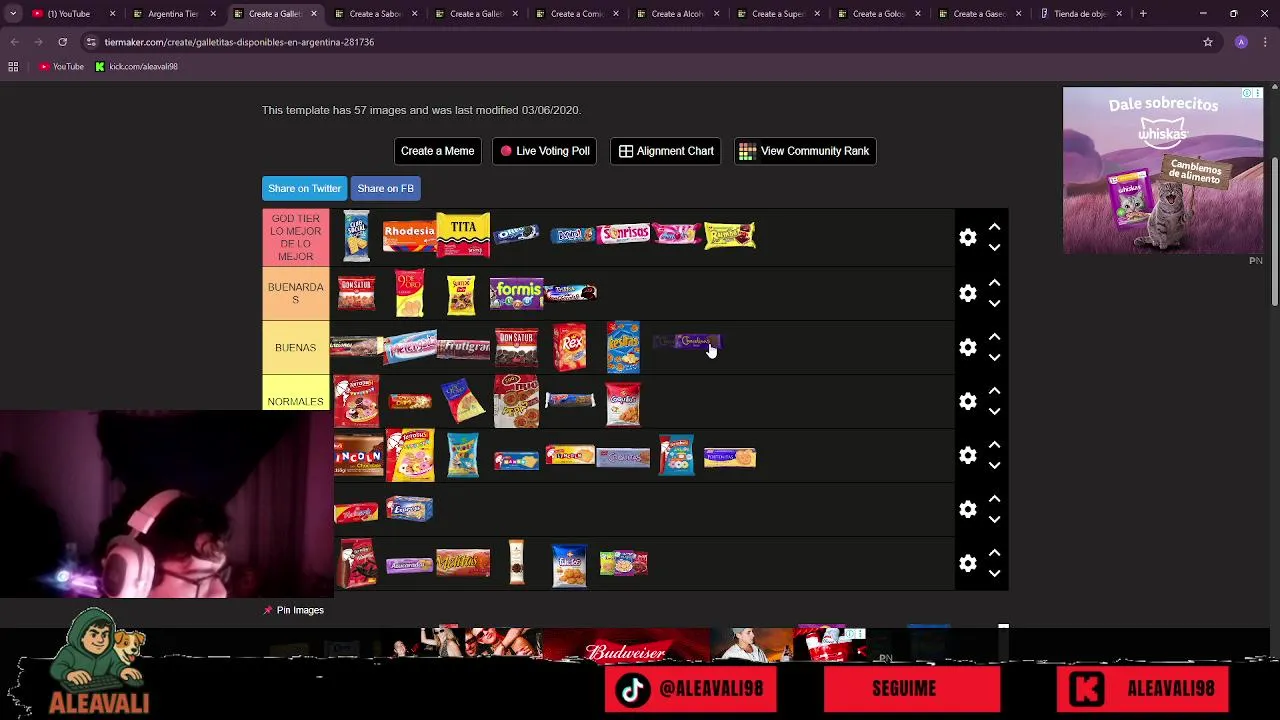The image size is (1280, 720).
Task: Click the page vertical scrollbar
Action: 1275,230
